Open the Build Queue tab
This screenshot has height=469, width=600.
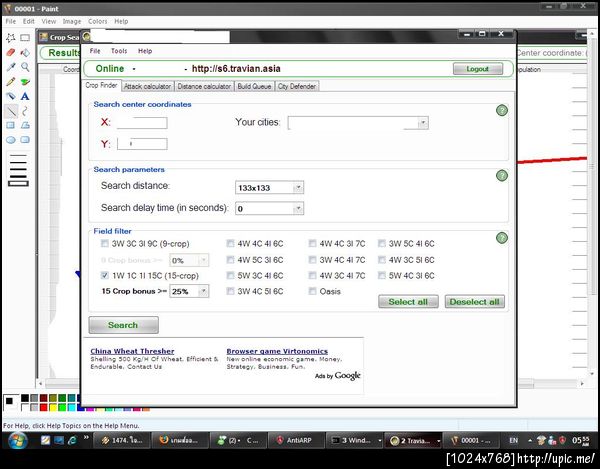tap(254, 86)
